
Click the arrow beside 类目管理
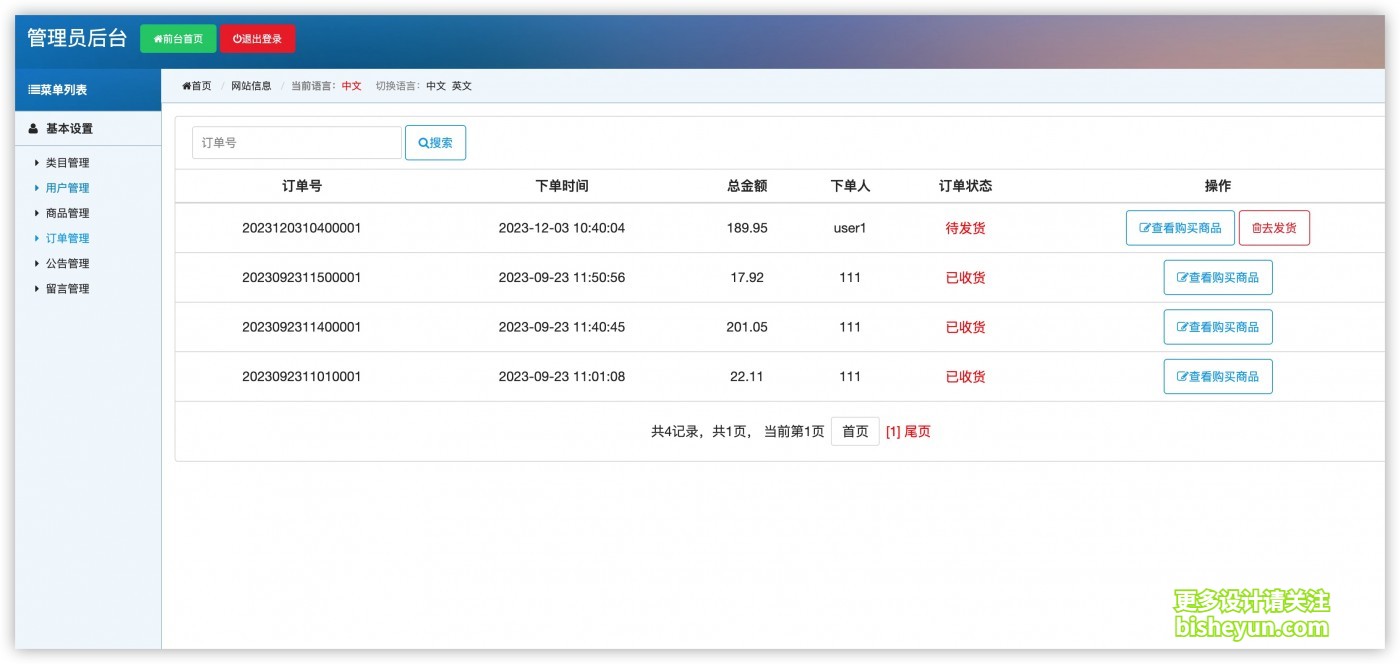37,163
